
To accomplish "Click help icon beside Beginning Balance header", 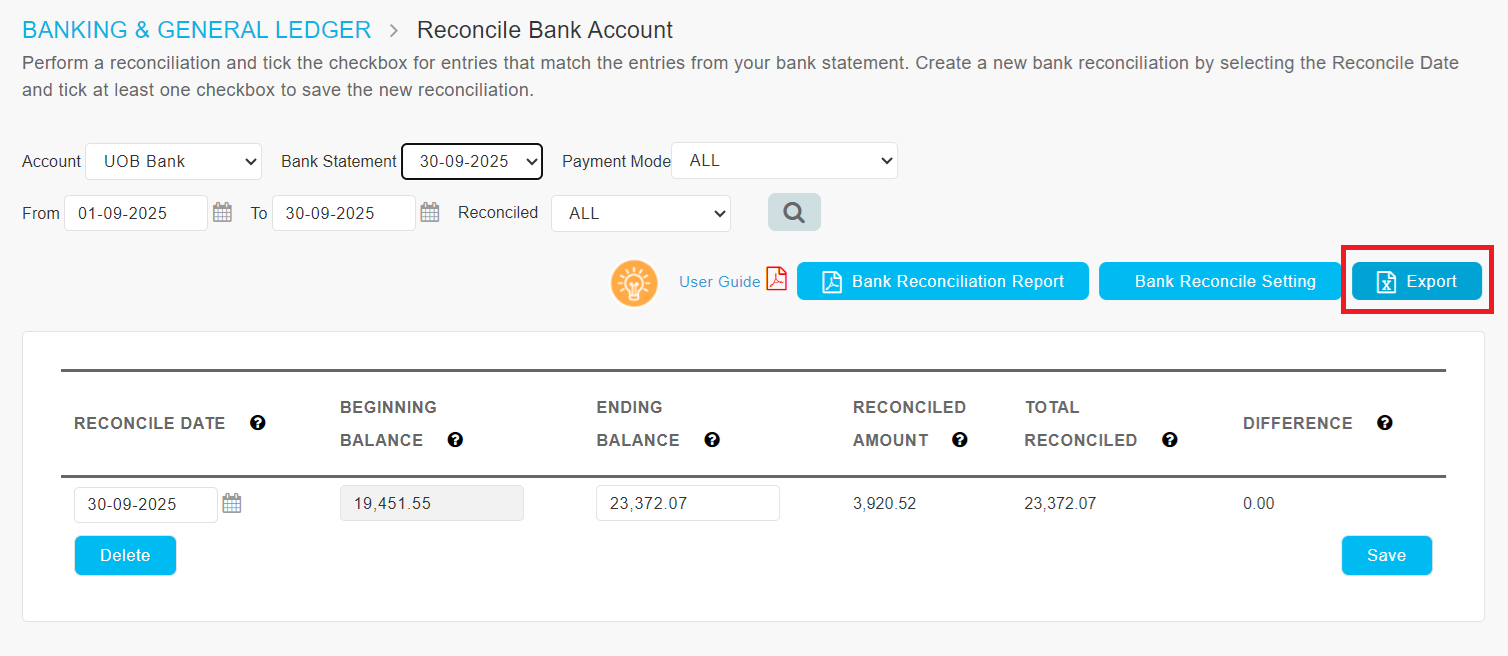I will click(x=455, y=440).
